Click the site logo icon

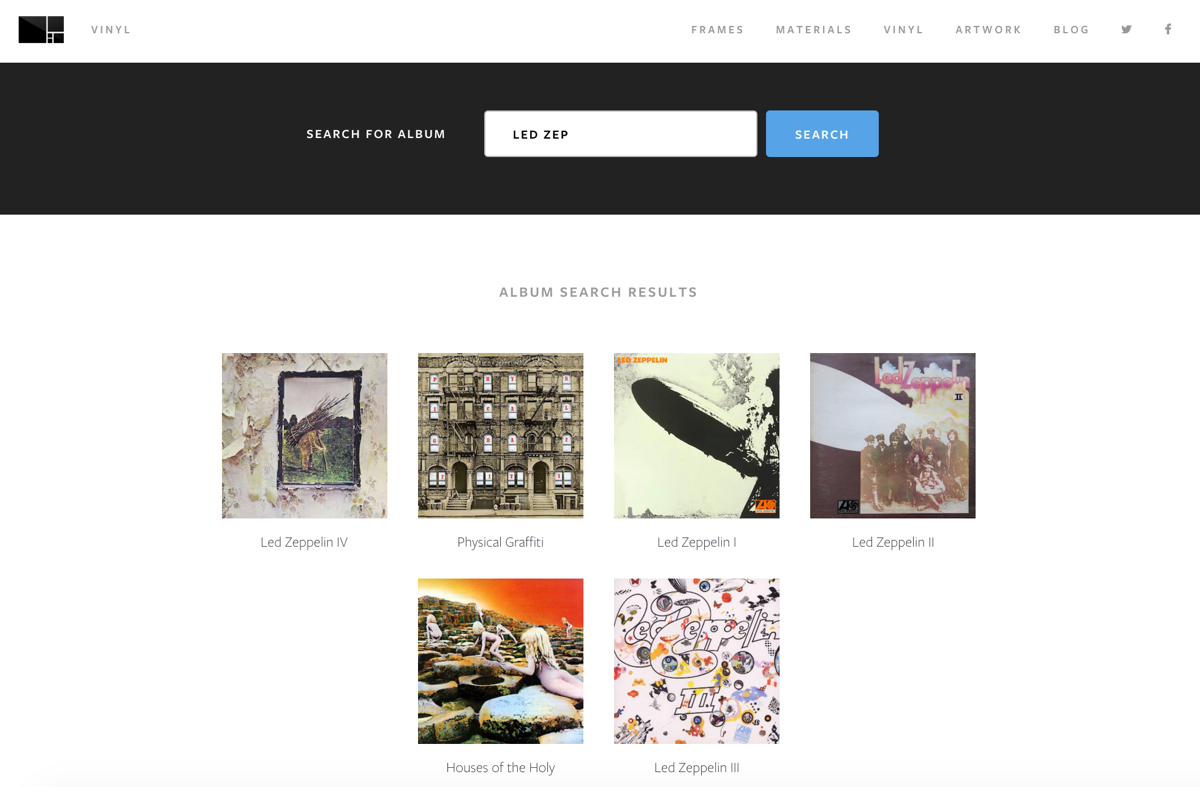coord(41,30)
